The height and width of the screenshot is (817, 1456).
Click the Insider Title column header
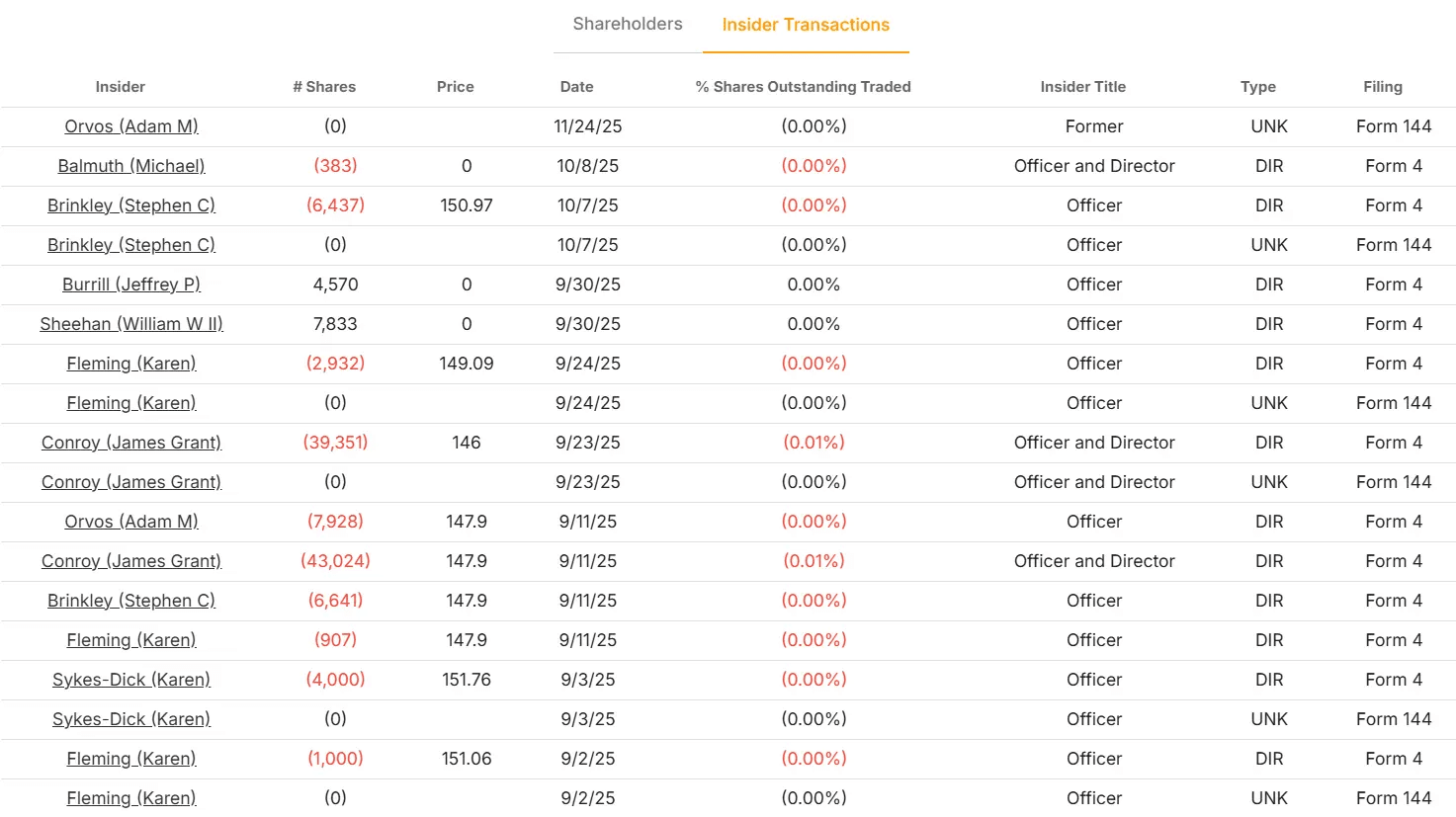1082,87
